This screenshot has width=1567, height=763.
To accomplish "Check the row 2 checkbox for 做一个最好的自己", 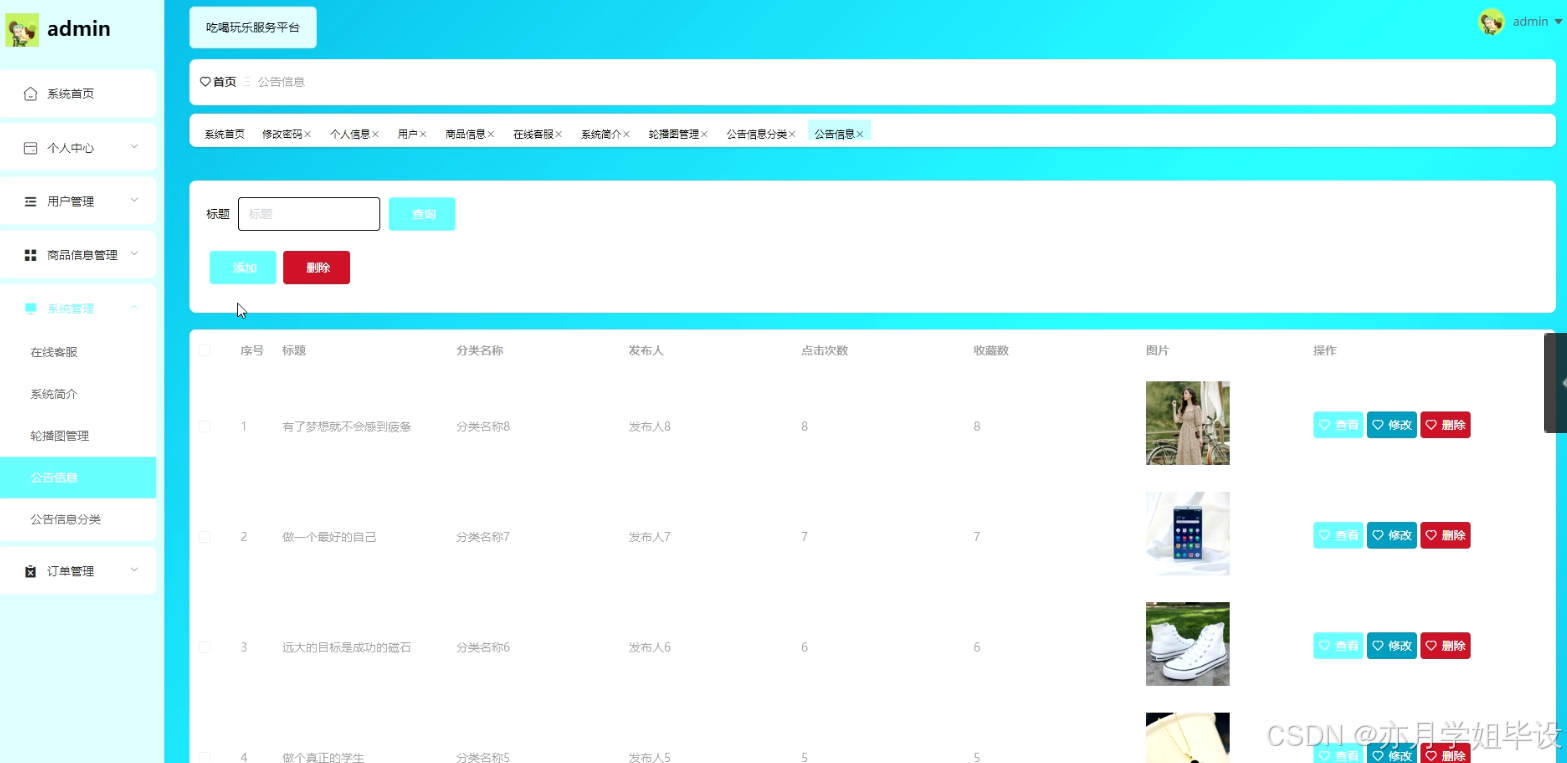I will (x=205, y=537).
